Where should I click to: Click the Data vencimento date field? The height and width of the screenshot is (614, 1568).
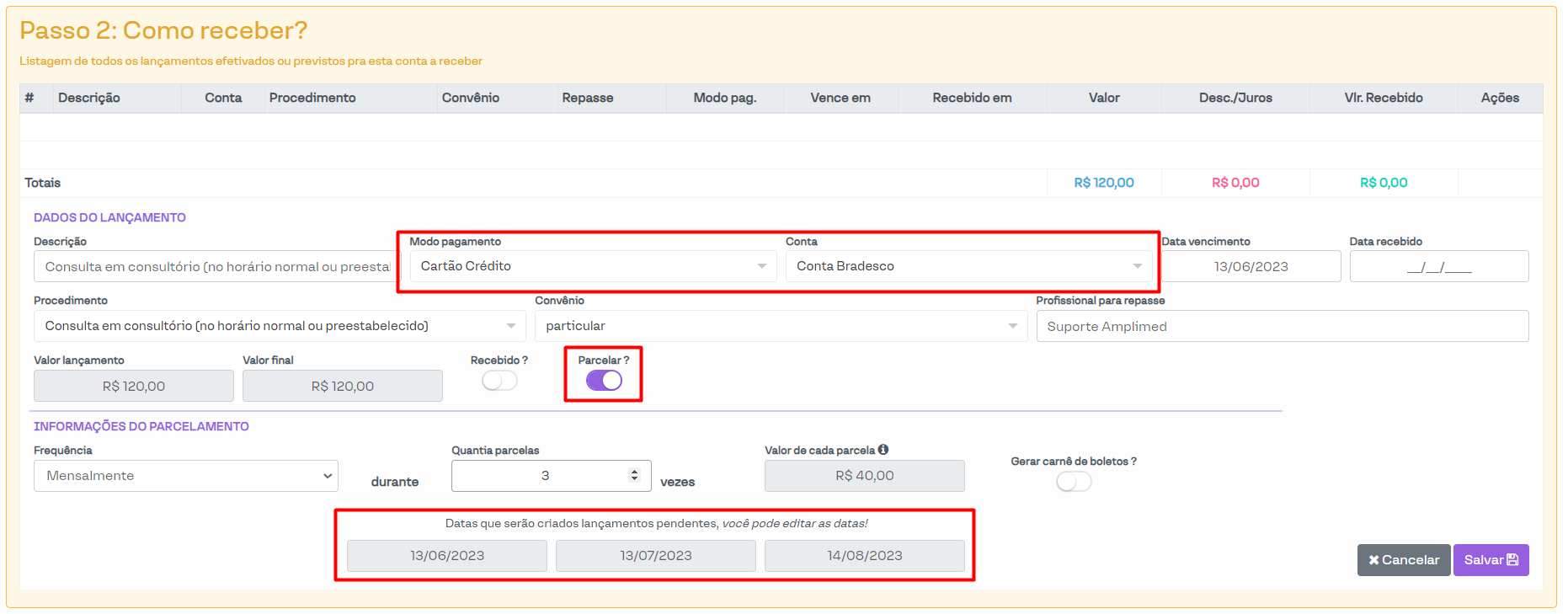coord(1251,267)
